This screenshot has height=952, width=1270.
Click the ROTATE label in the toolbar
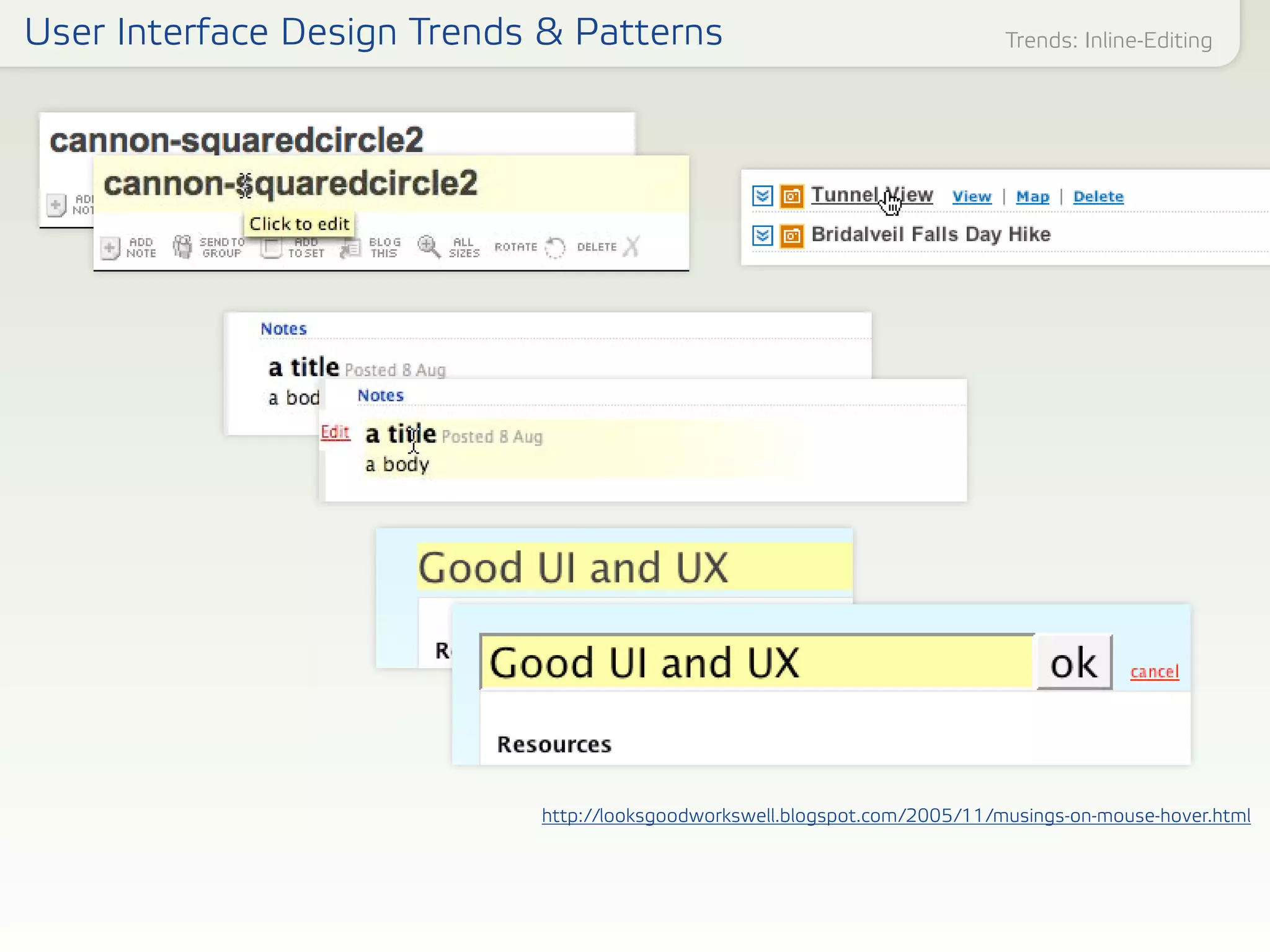[x=516, y=247]
